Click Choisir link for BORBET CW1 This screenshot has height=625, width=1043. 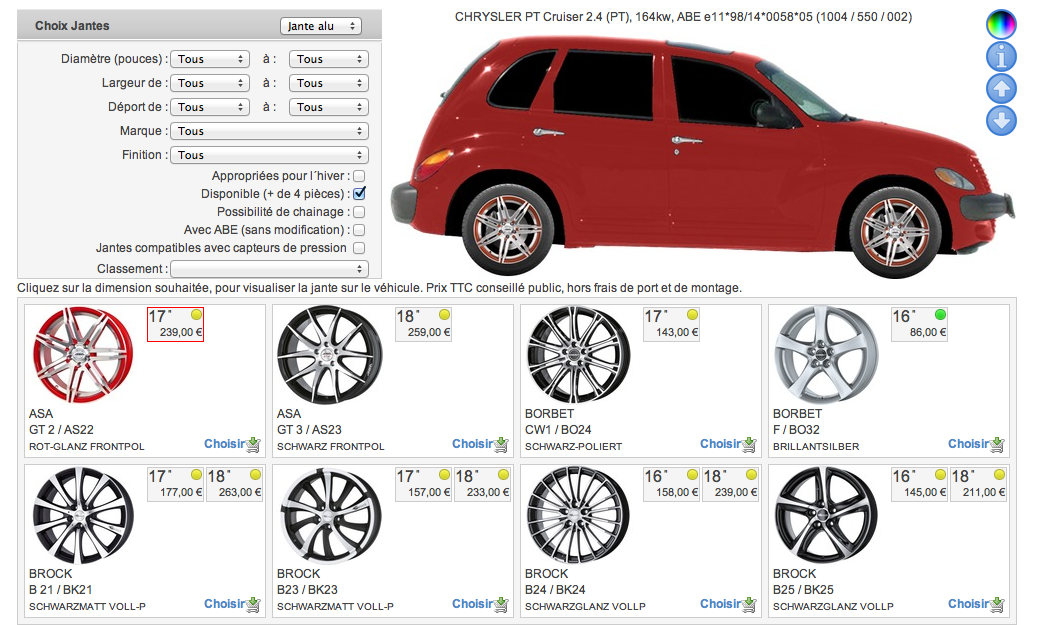720,444
